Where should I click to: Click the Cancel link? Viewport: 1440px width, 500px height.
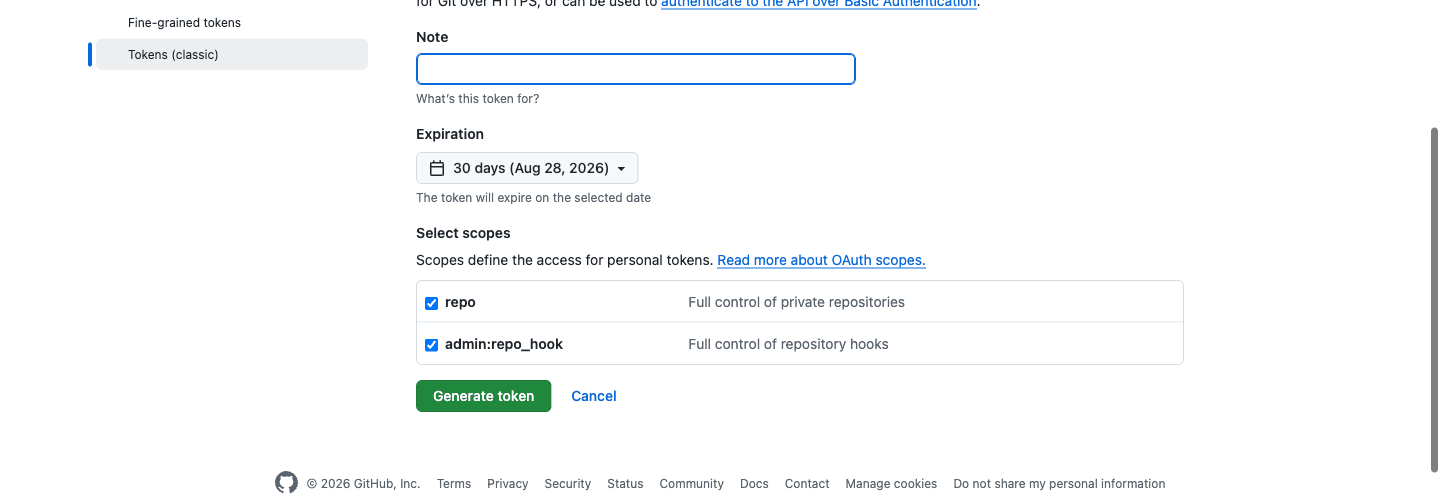(x=594, y=396)
